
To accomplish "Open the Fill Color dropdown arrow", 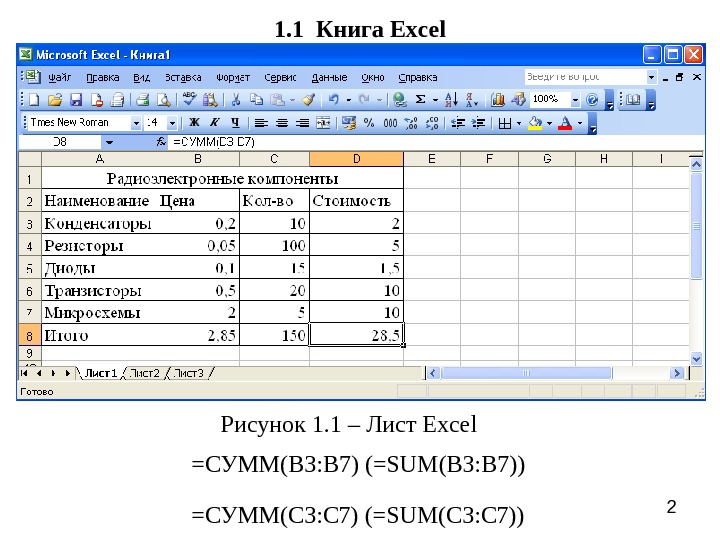I will click(549, 123).
